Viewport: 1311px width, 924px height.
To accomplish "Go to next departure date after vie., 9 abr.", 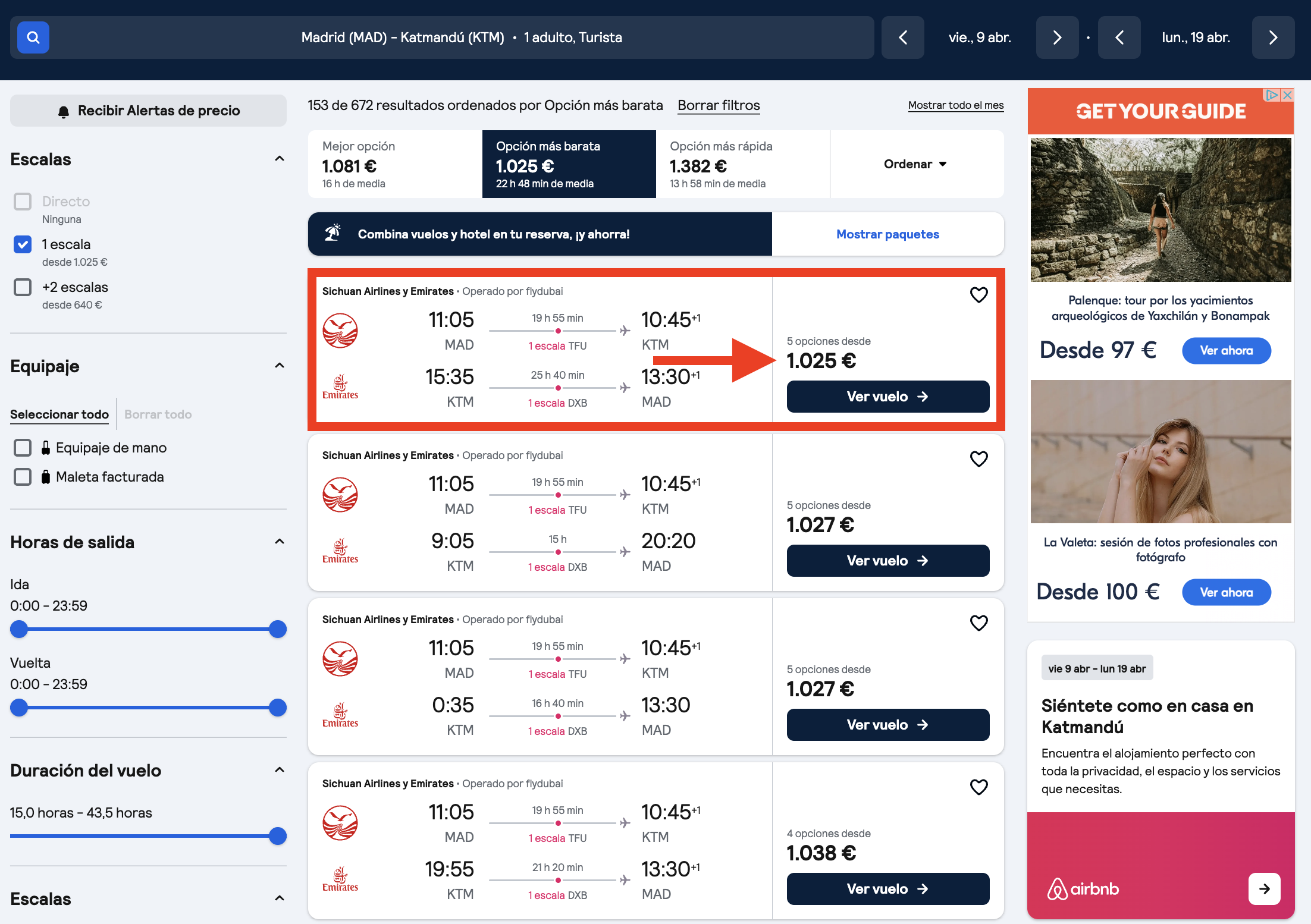I will coord(1057,37).
